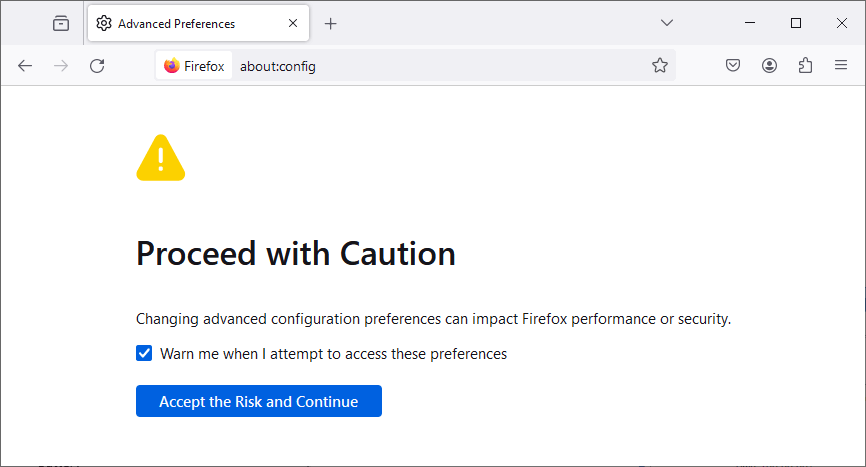Select the Advanced Preferences tab
This screenshot has height=467, width=866.
coord(180,23)
